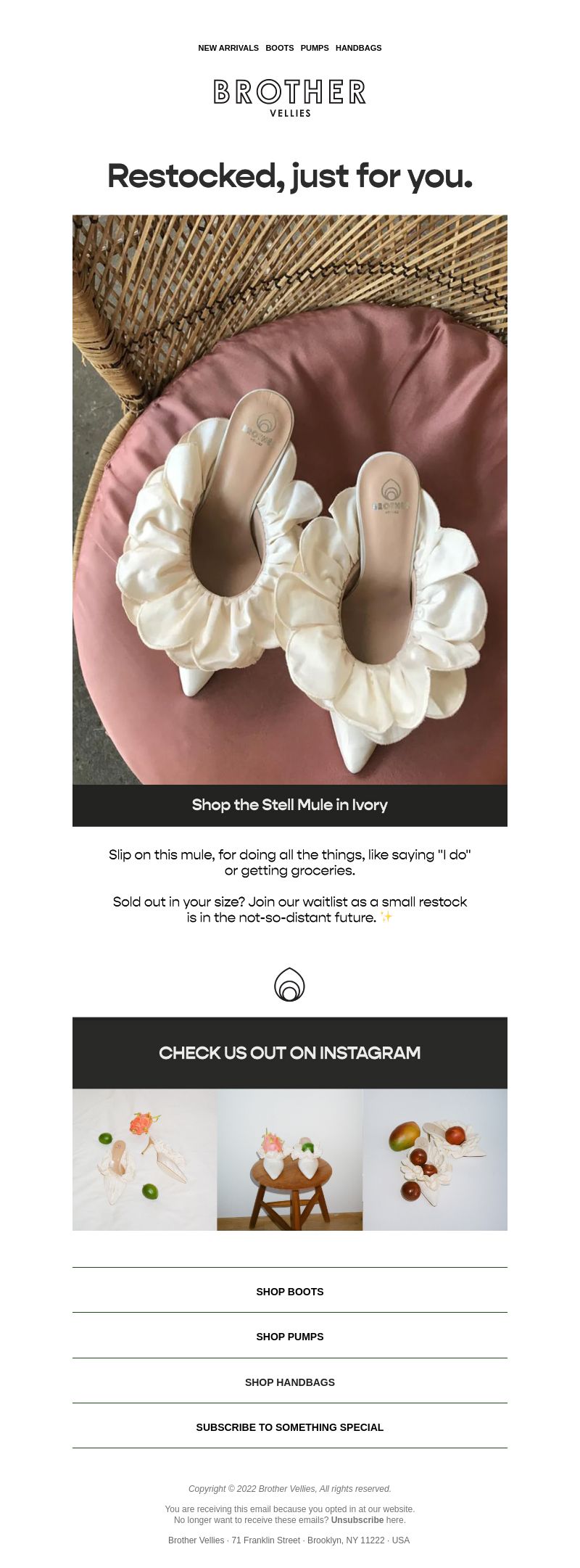Screen dimensions: 580x1568
Task: Click the Restocked, just for you headline
Action: click(x=290, y=176)
